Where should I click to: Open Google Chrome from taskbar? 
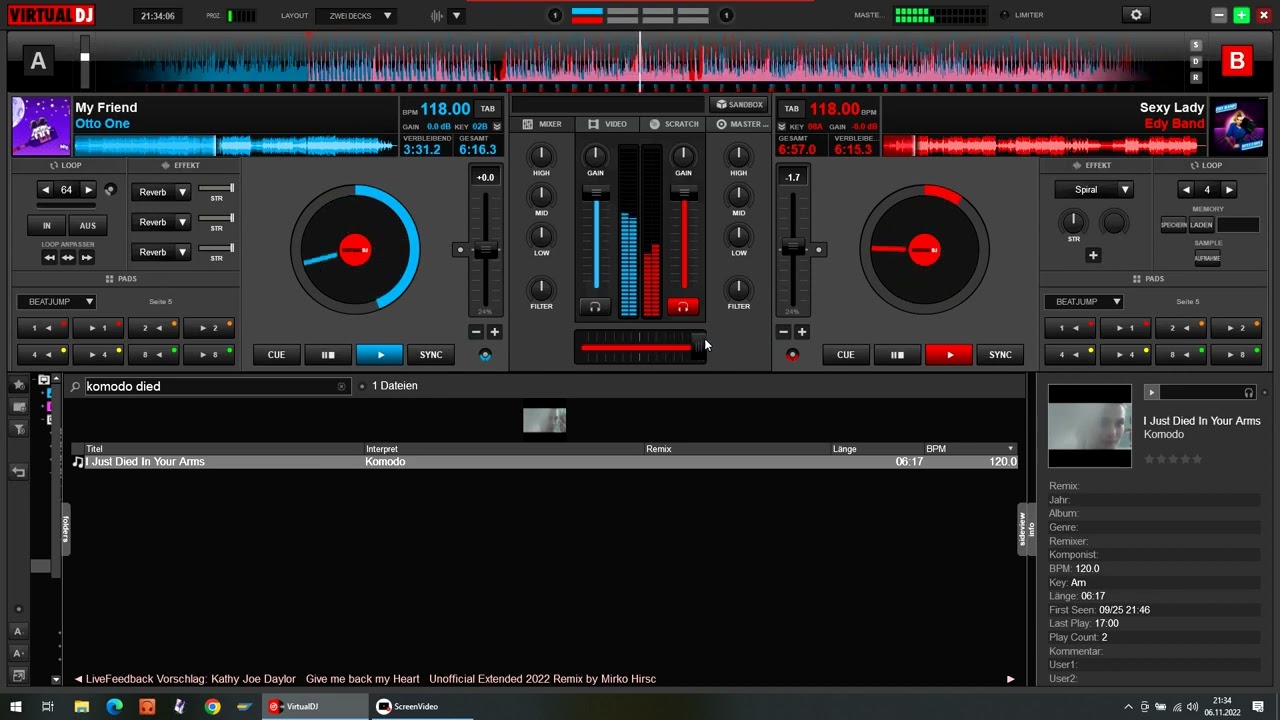coord(212,707)
